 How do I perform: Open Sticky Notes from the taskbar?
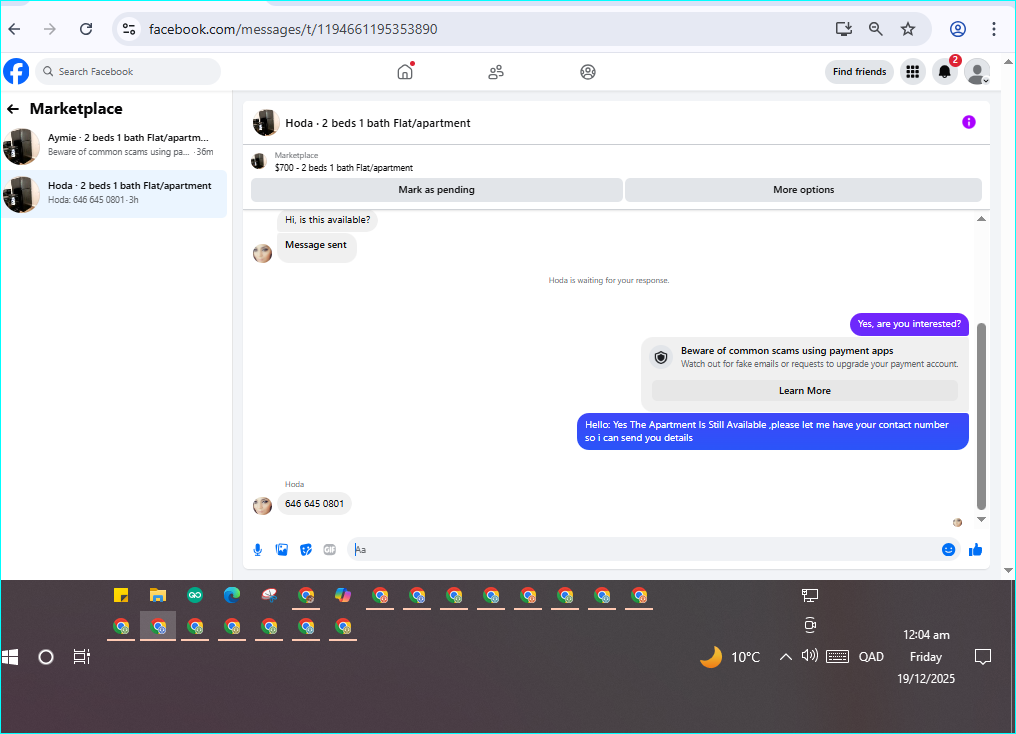(121, 595)
